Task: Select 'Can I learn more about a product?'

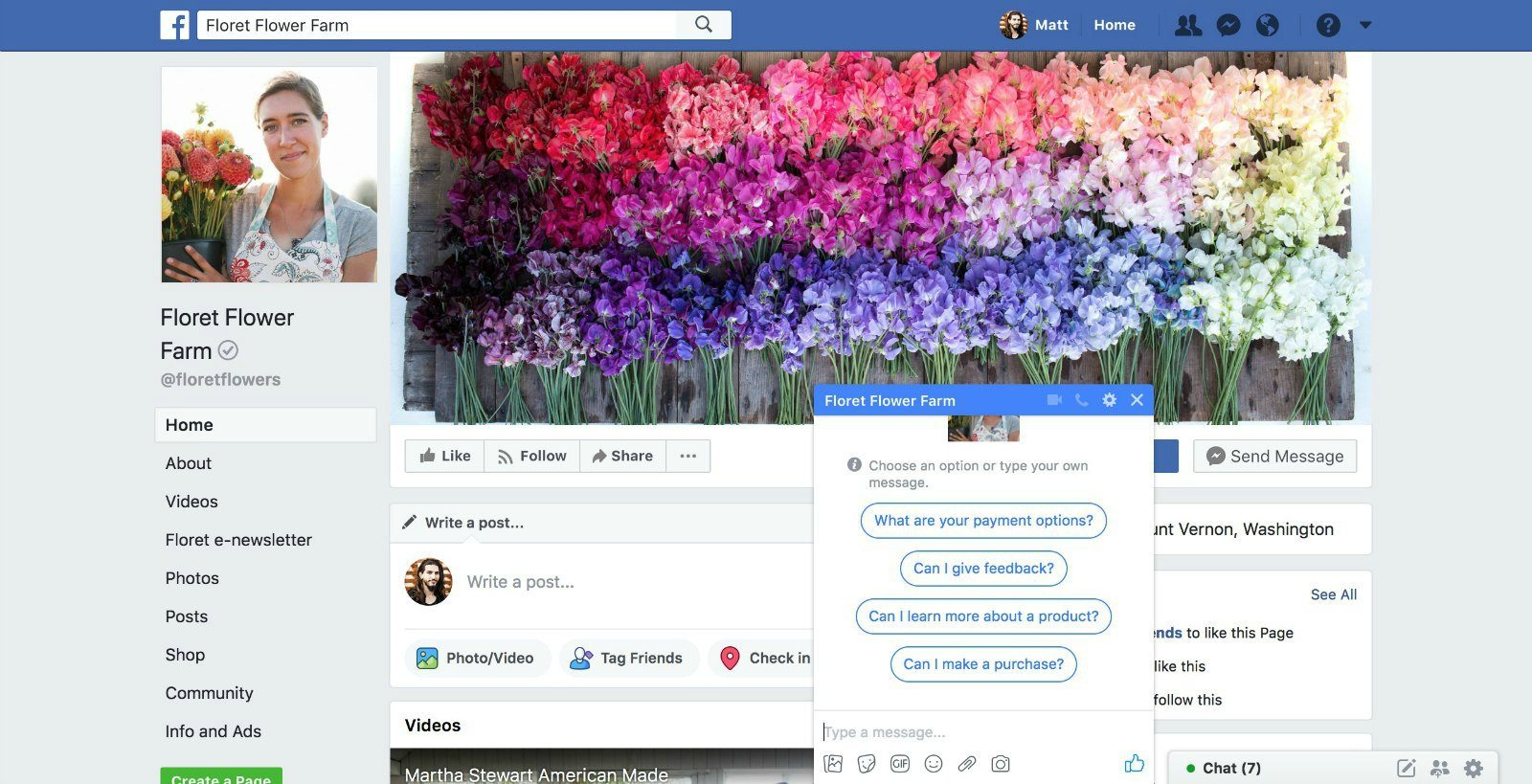Action: 983,616
